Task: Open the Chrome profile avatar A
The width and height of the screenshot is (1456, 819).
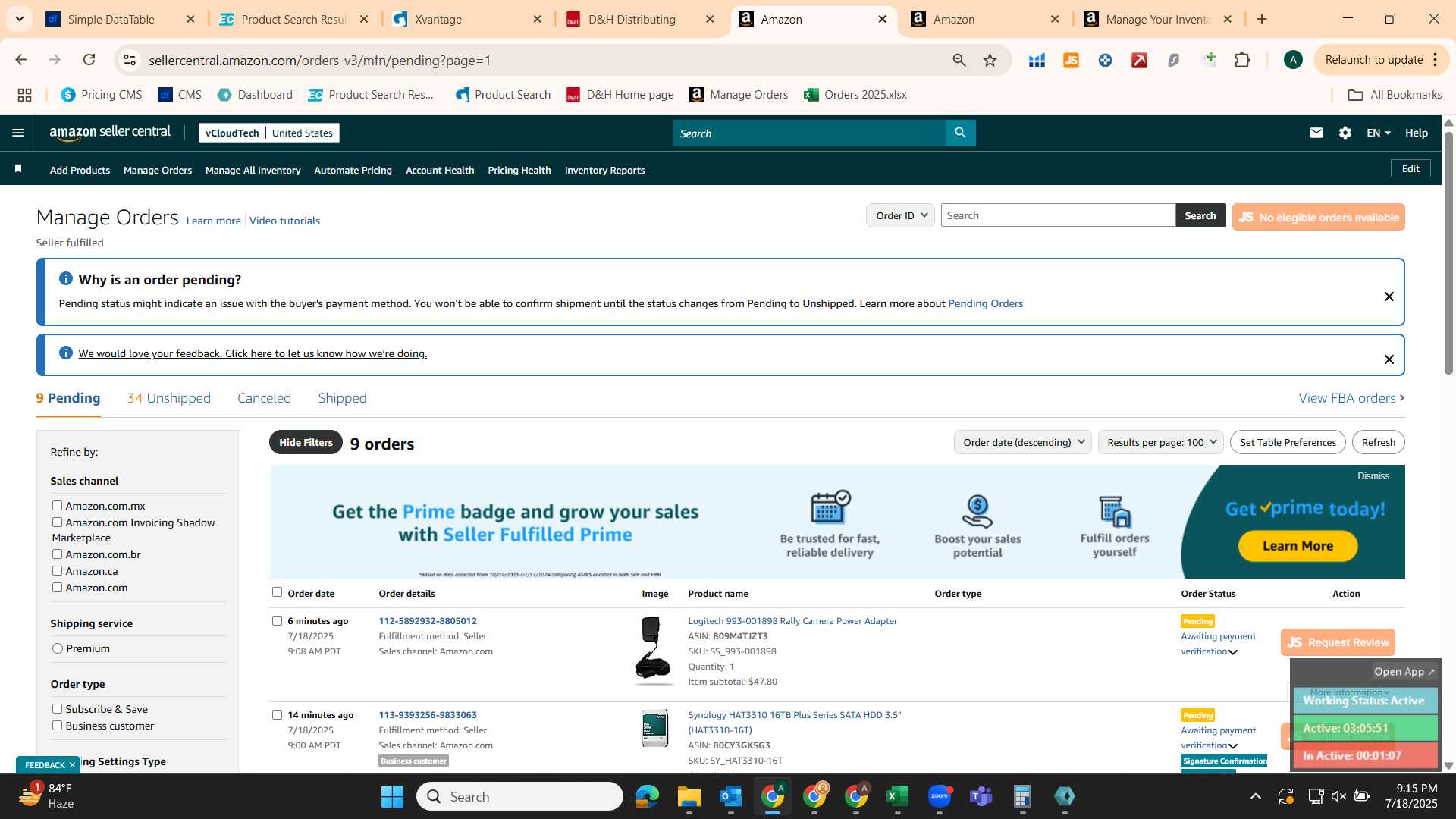Action: point(1293,60)
